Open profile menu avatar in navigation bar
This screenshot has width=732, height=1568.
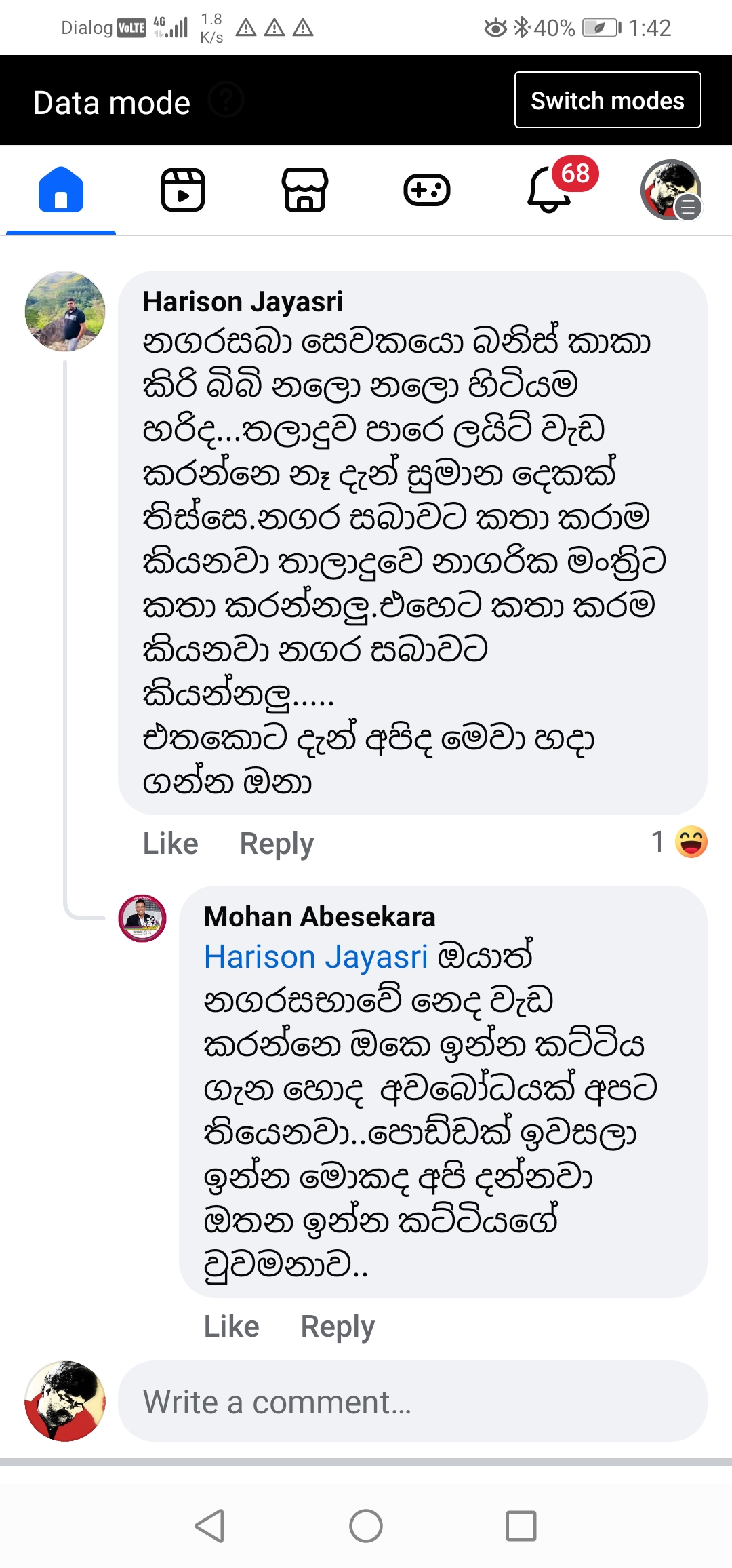pos(671,190)
